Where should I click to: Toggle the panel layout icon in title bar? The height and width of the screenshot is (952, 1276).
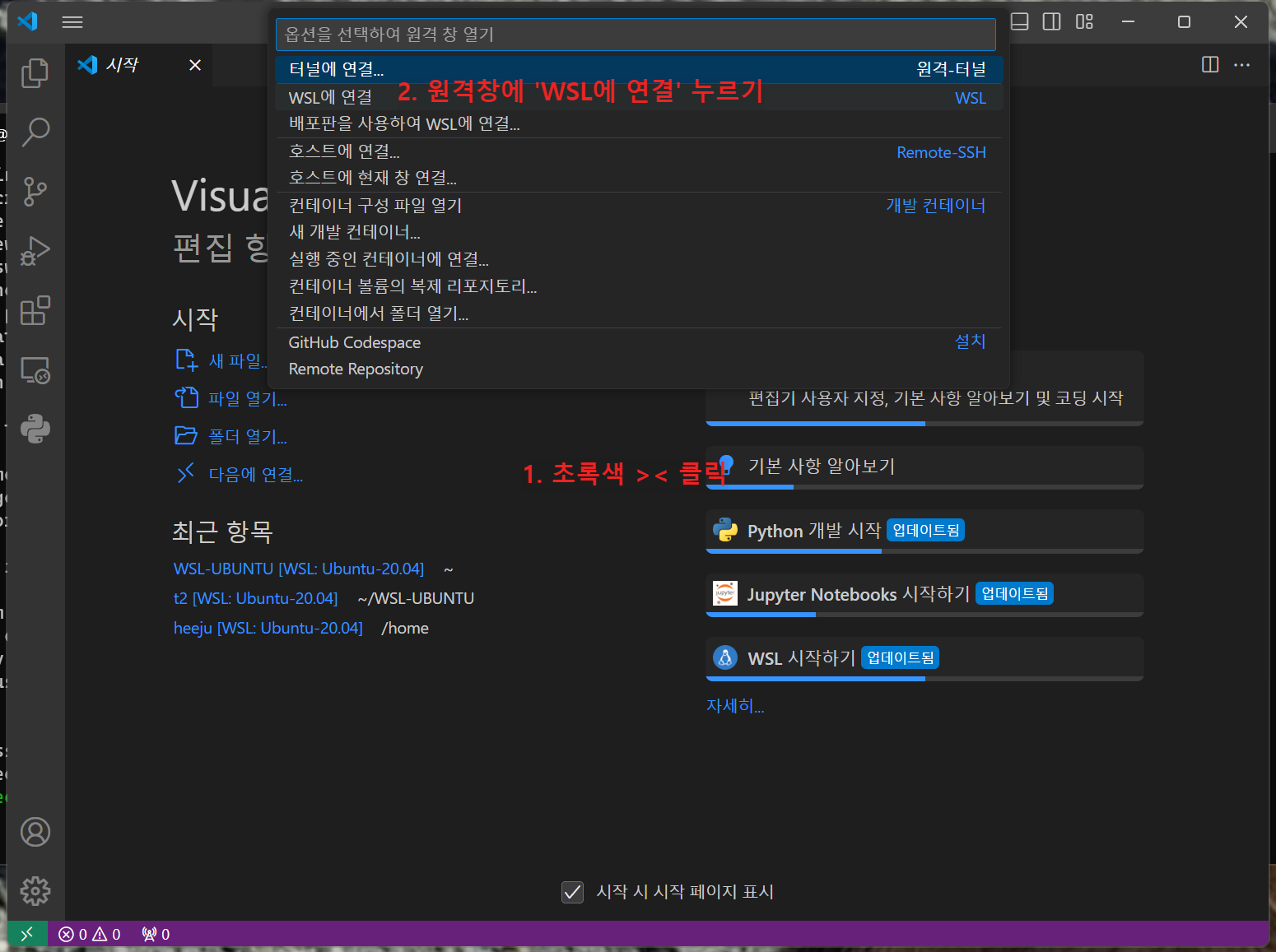[1019, 21]
